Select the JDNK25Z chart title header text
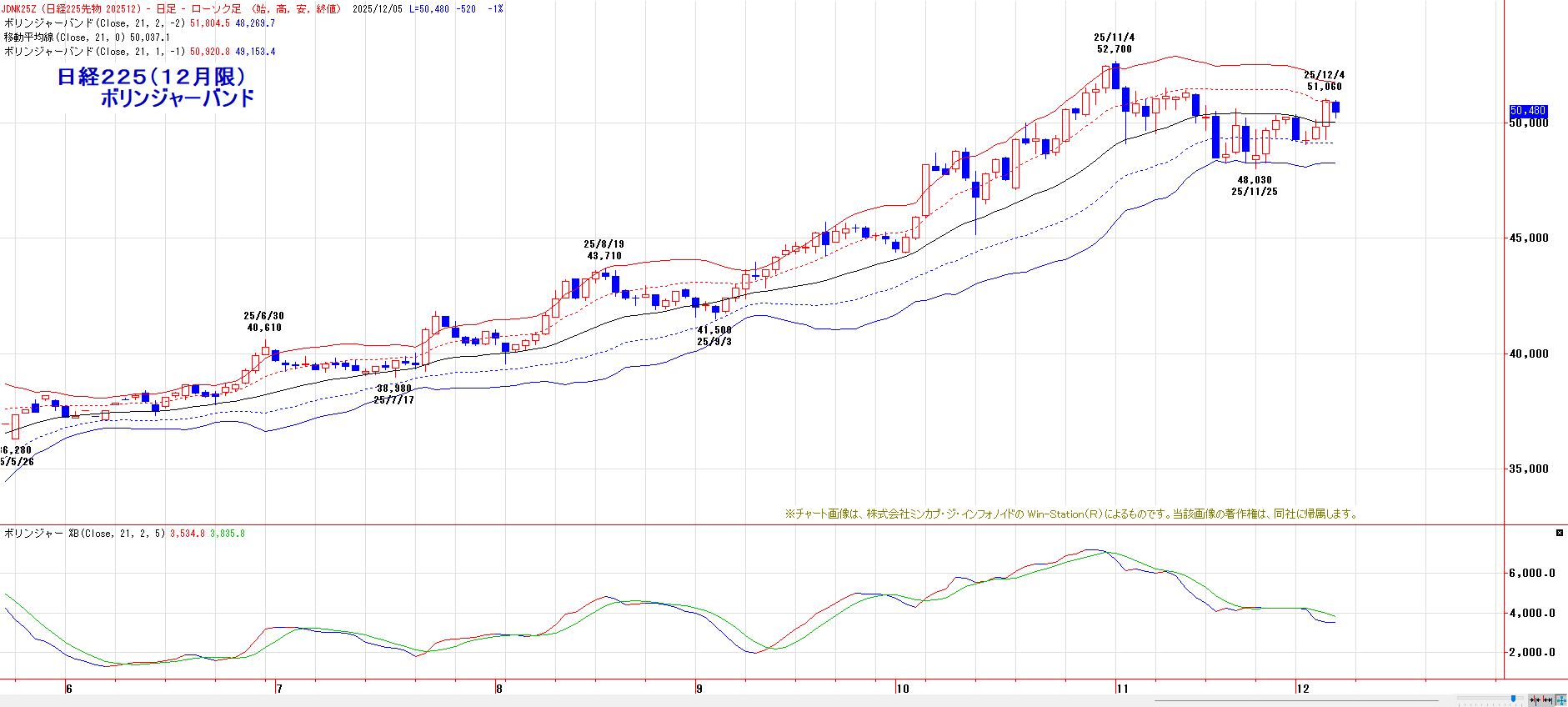1568x707 pixels. point(173,9)
